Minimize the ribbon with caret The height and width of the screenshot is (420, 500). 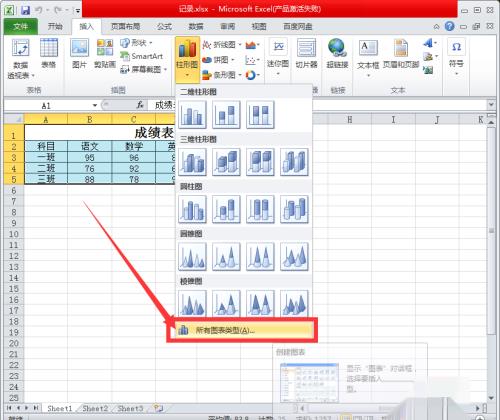click(x=437, y=26)
